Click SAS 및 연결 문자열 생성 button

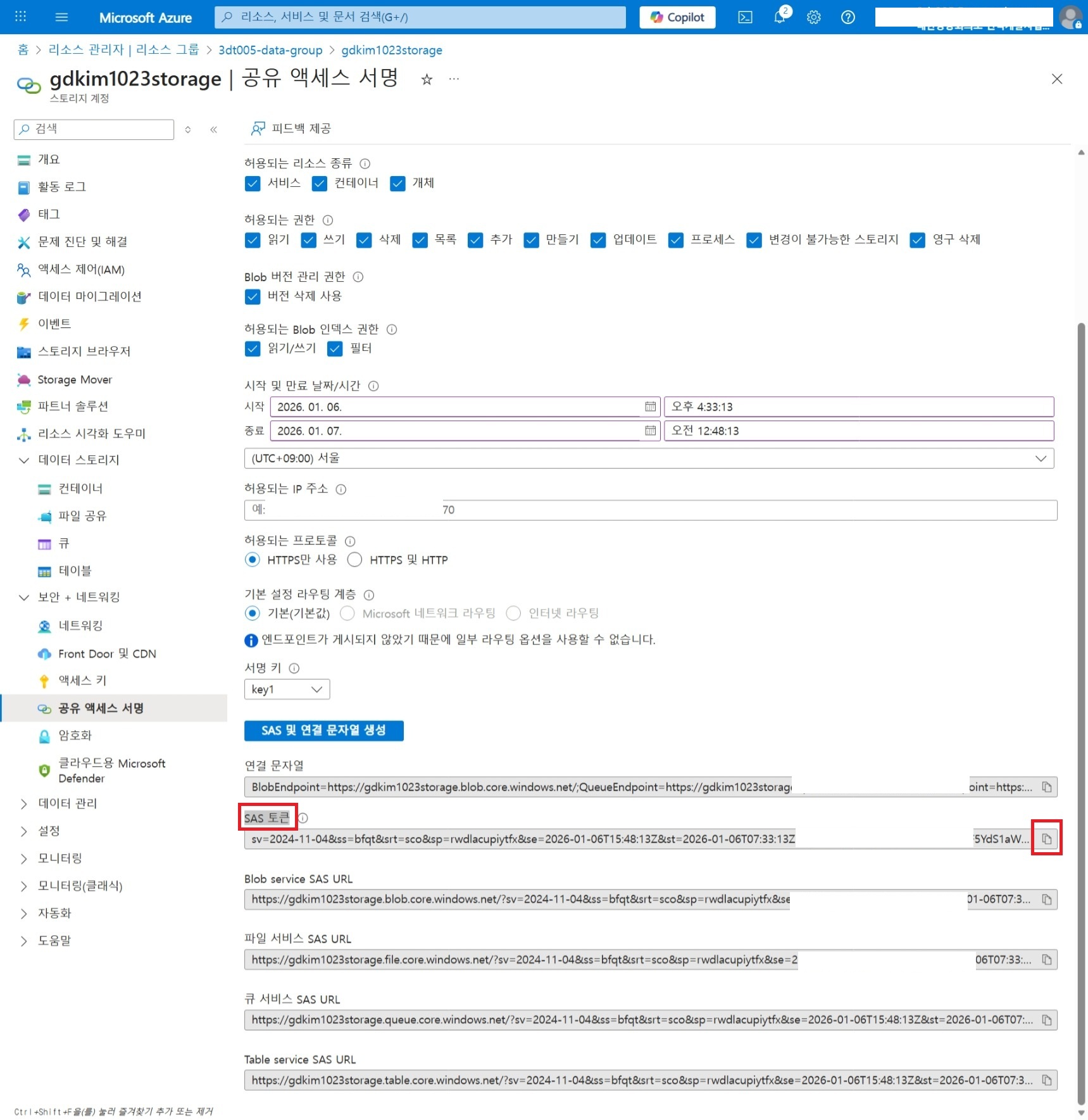(x=323, y=730)
